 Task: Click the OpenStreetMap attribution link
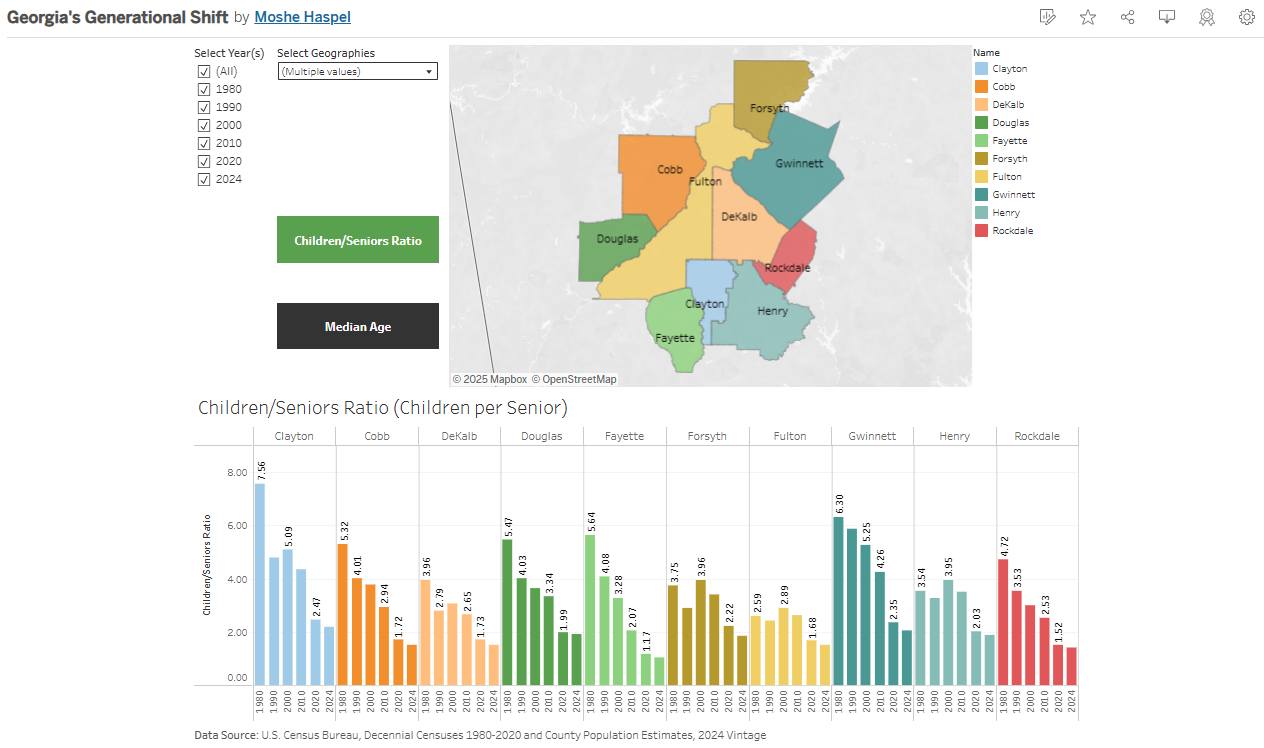(x=574, y=379)
